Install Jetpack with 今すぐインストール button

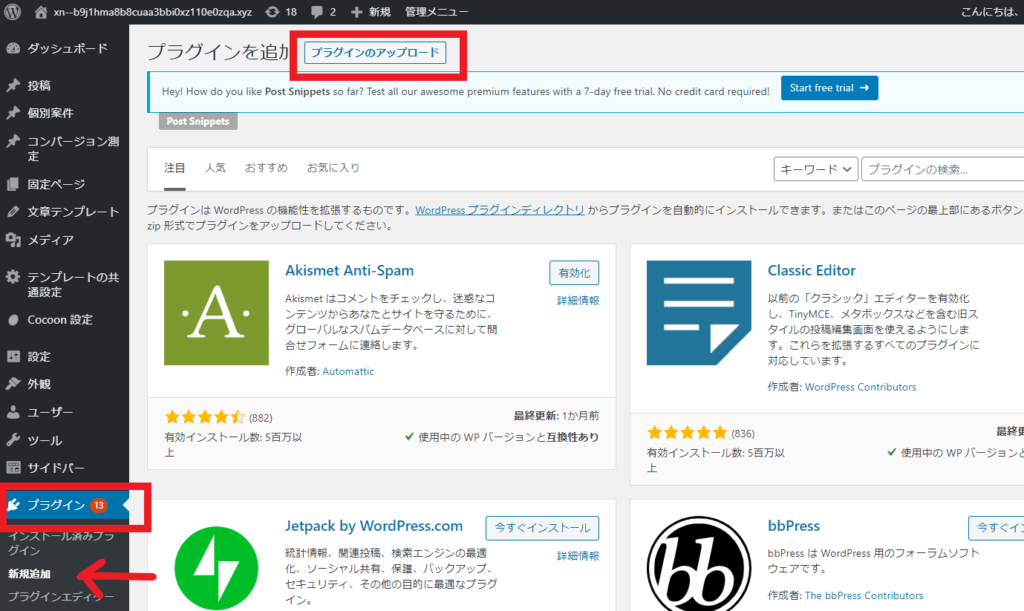click(x=542, y=527)
